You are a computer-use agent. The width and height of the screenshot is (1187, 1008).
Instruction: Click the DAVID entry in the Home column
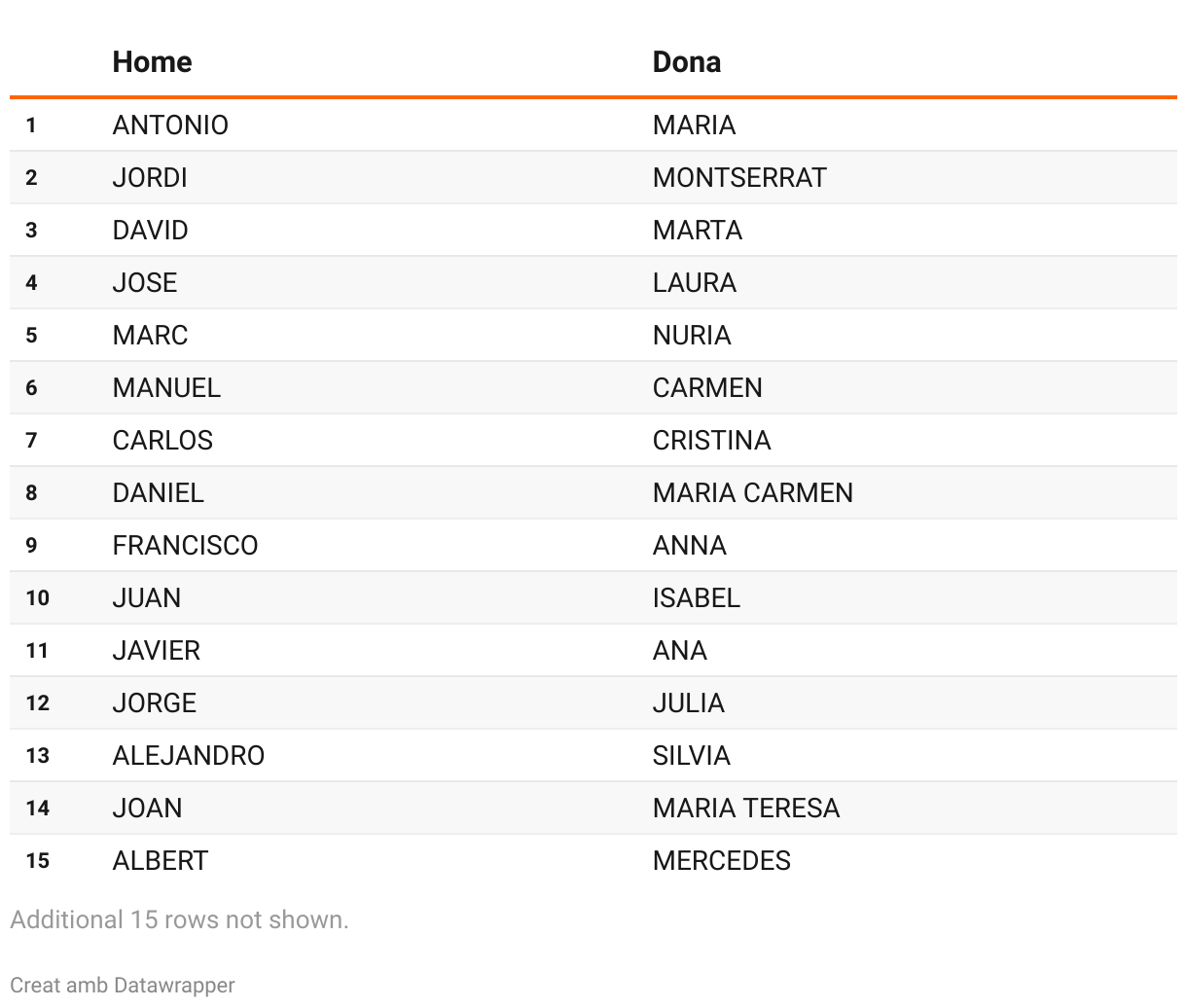coord(150,231)
